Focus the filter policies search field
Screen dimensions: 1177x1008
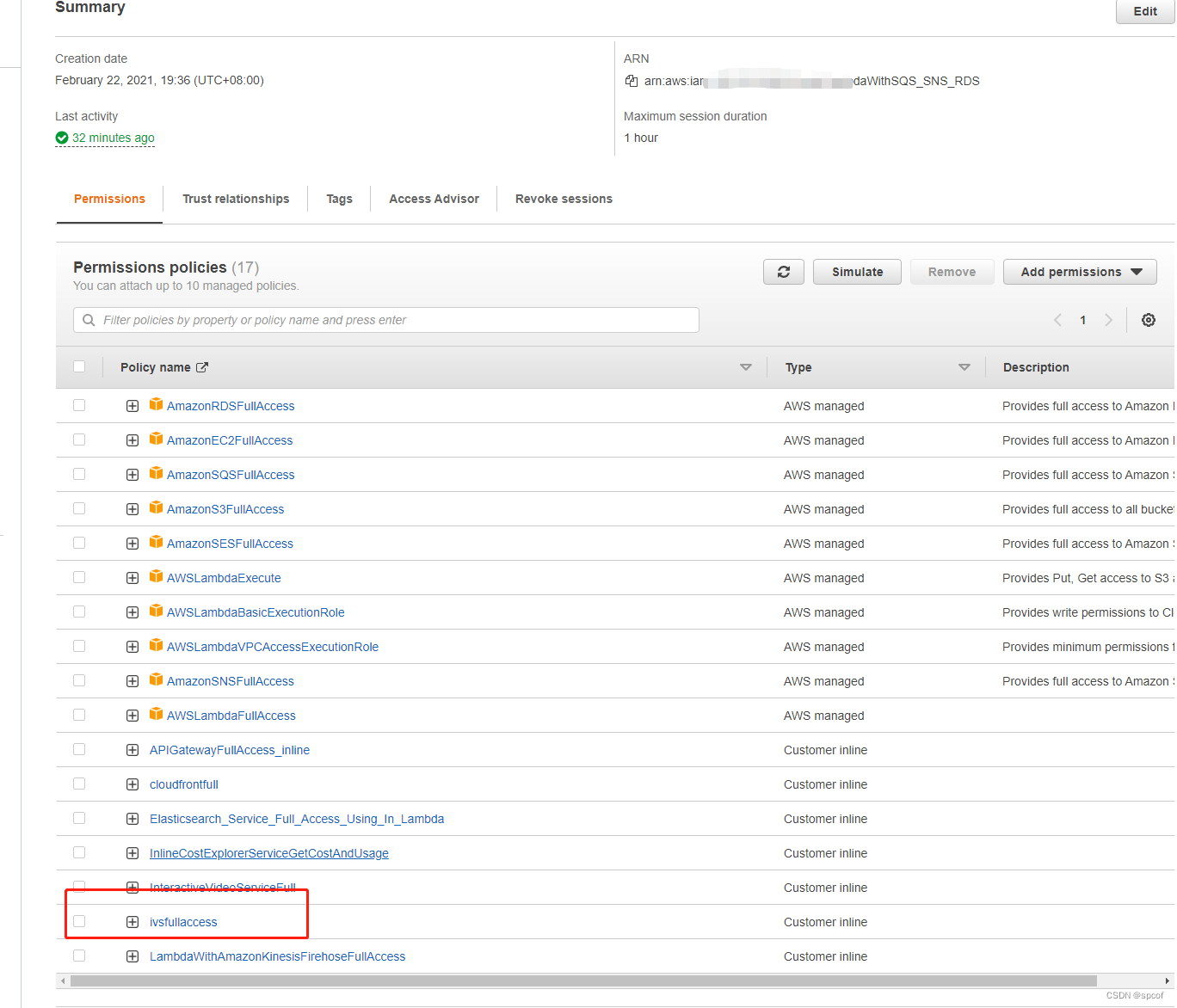click(x=386, y=320)
